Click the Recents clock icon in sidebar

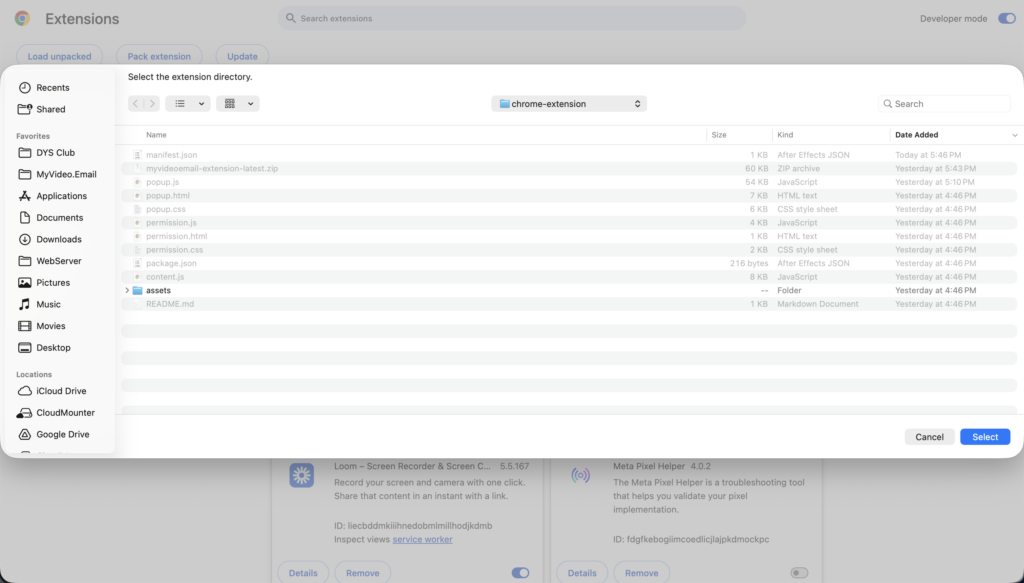coord(25,88)
